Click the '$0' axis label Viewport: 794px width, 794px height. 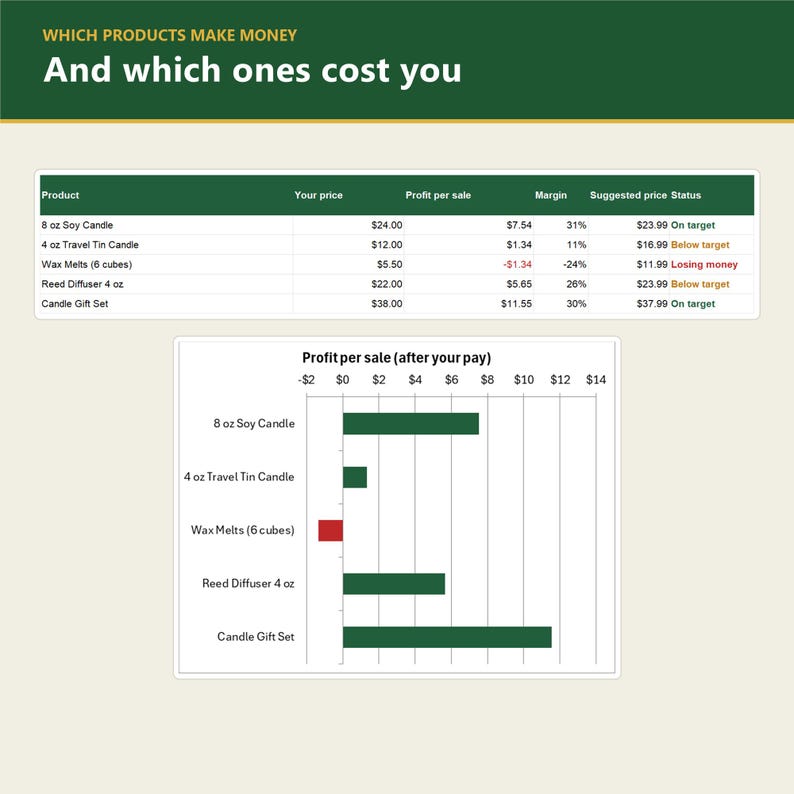click(342, 380)
